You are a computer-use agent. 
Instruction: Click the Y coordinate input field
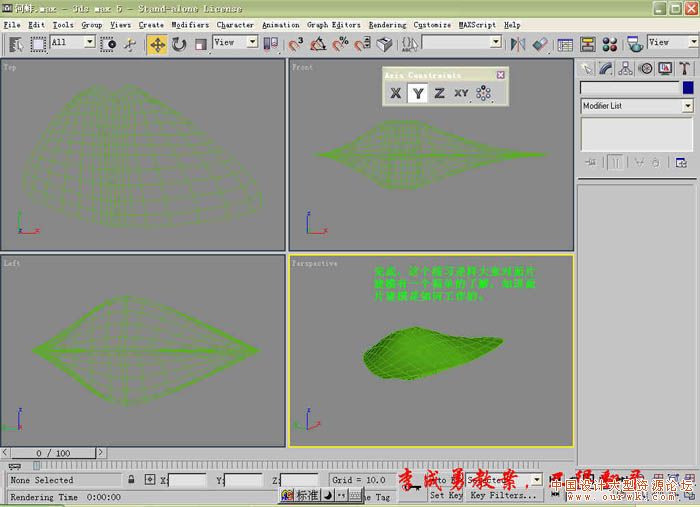pos(243,480)
